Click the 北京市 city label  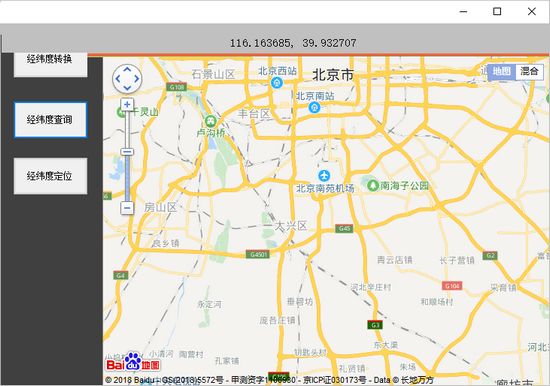pyautogui.click(x=333, y=75)
